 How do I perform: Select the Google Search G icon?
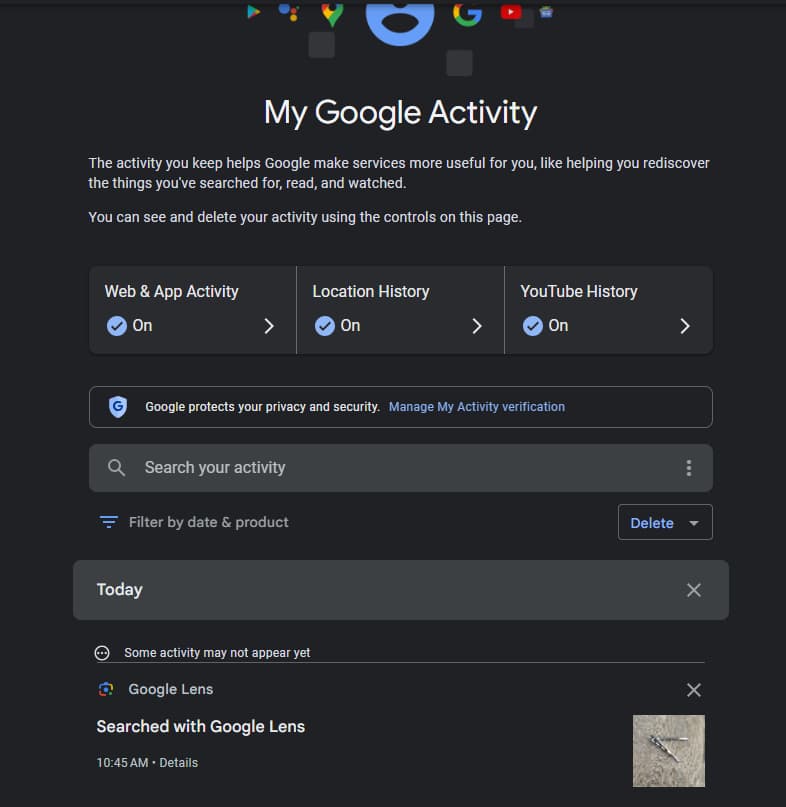[466, 13]
